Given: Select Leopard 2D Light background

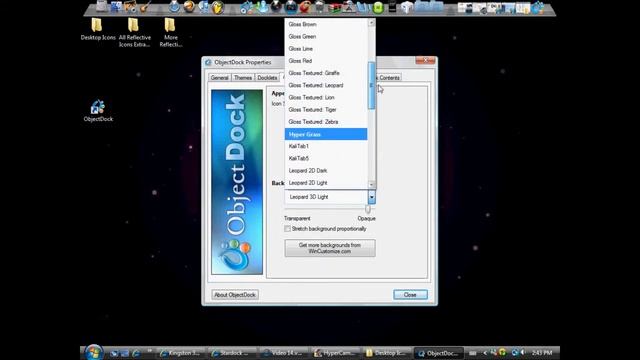Looking at the screenshot, I should [326, 183].
